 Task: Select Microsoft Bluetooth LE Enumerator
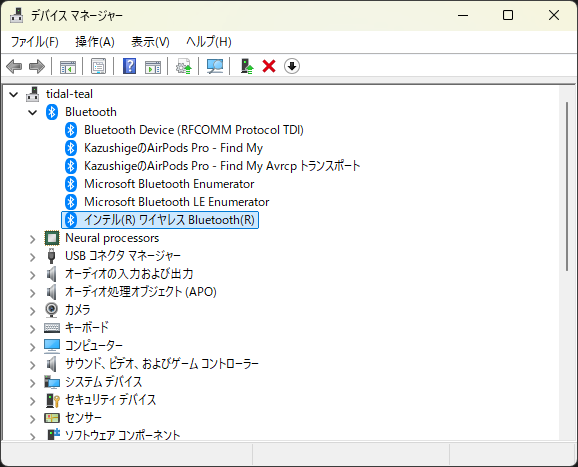click(x=177, y=202)
